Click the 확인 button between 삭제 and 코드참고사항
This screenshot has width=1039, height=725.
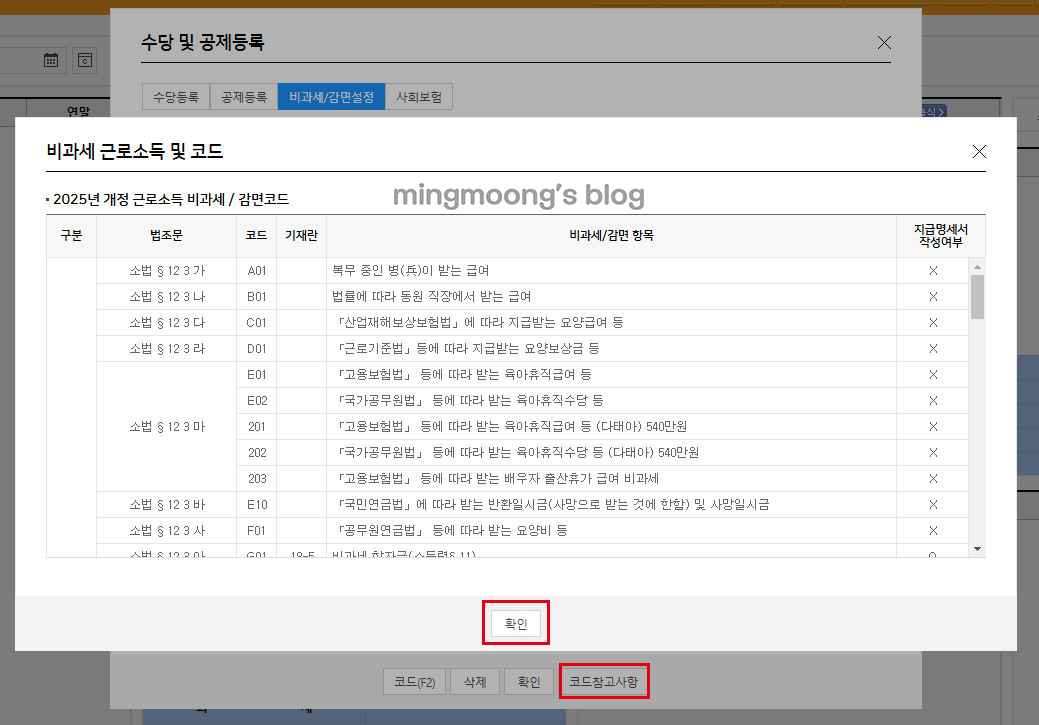(x=529, y=681)
